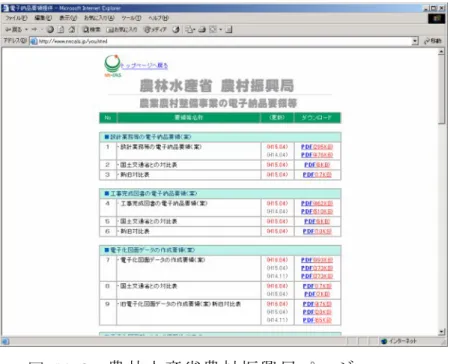Download row 9 PDF dated H16.04
Screen dimensions: 450x364
(317, 304)
